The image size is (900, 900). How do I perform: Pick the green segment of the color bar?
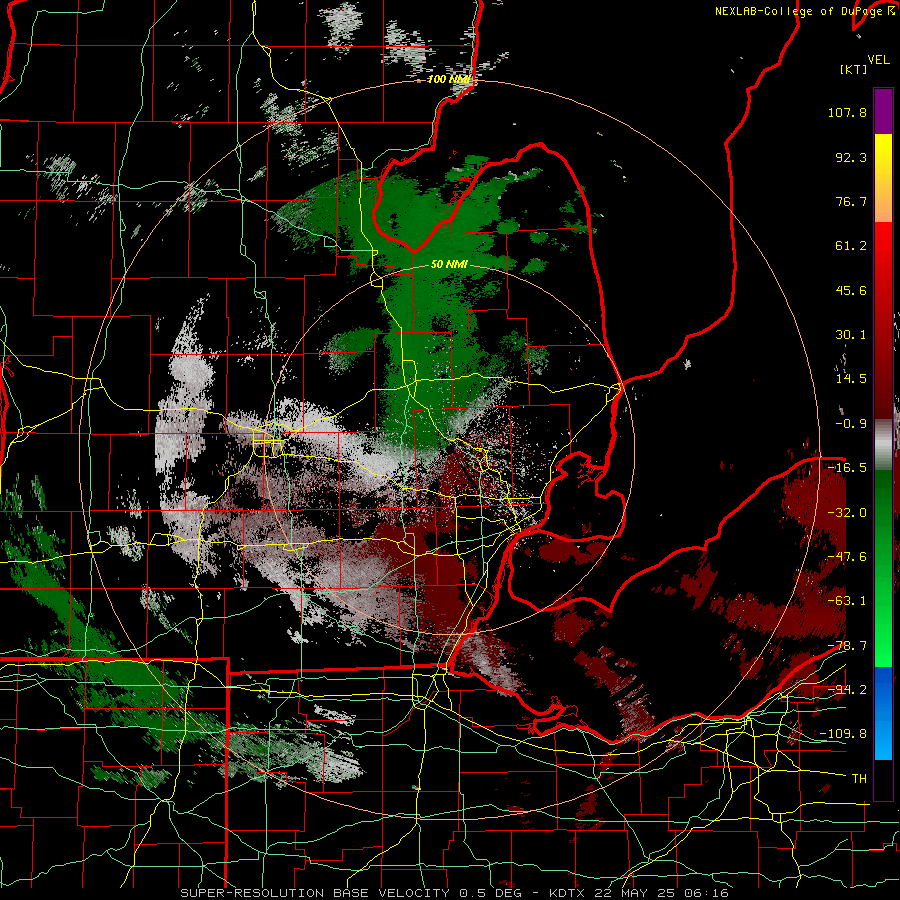[x=883, y=568]
